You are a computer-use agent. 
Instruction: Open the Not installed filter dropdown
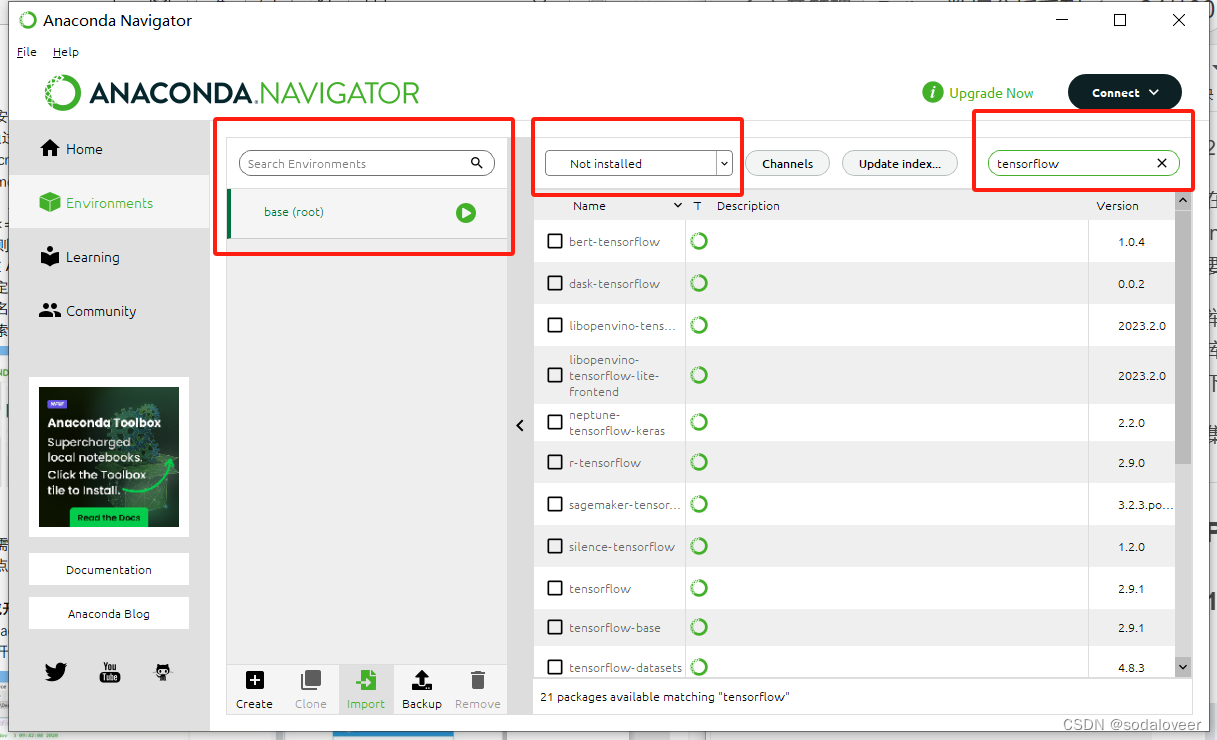pos(638,163)
